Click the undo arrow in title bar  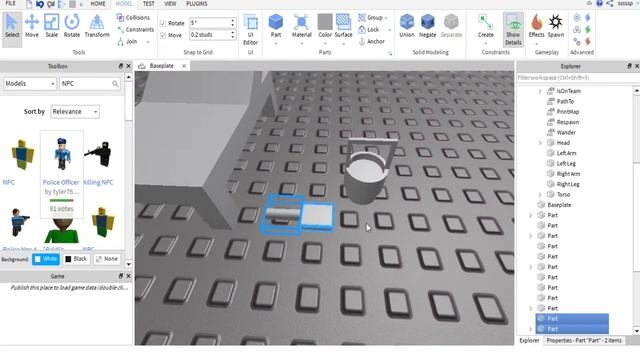(x=40, y=4)
